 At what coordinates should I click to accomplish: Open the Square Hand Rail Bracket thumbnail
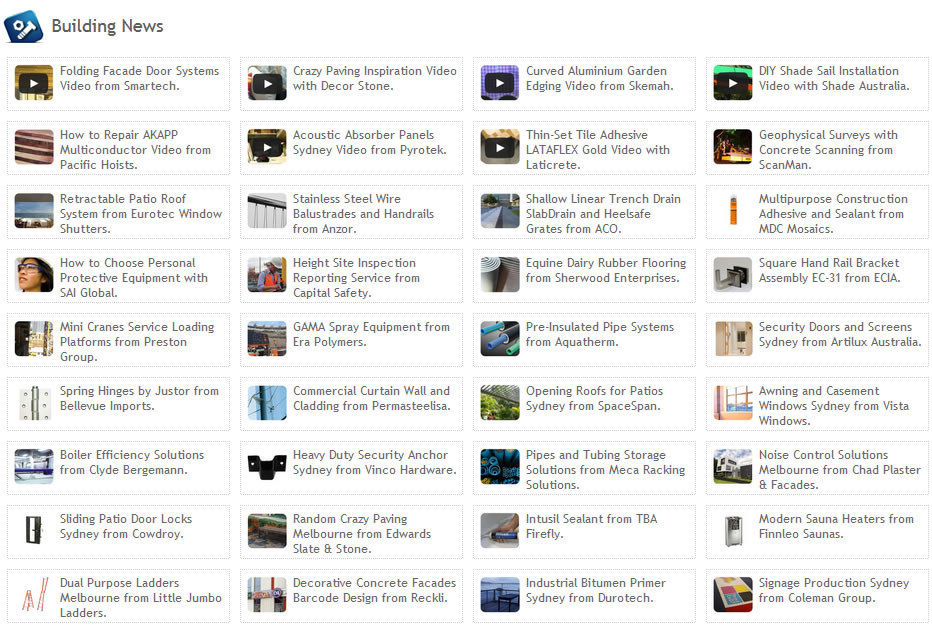click(733, 275)
